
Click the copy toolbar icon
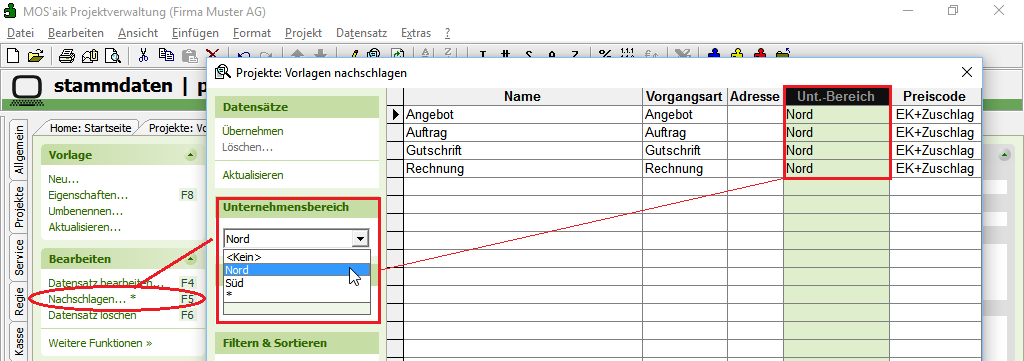[167, 55]
